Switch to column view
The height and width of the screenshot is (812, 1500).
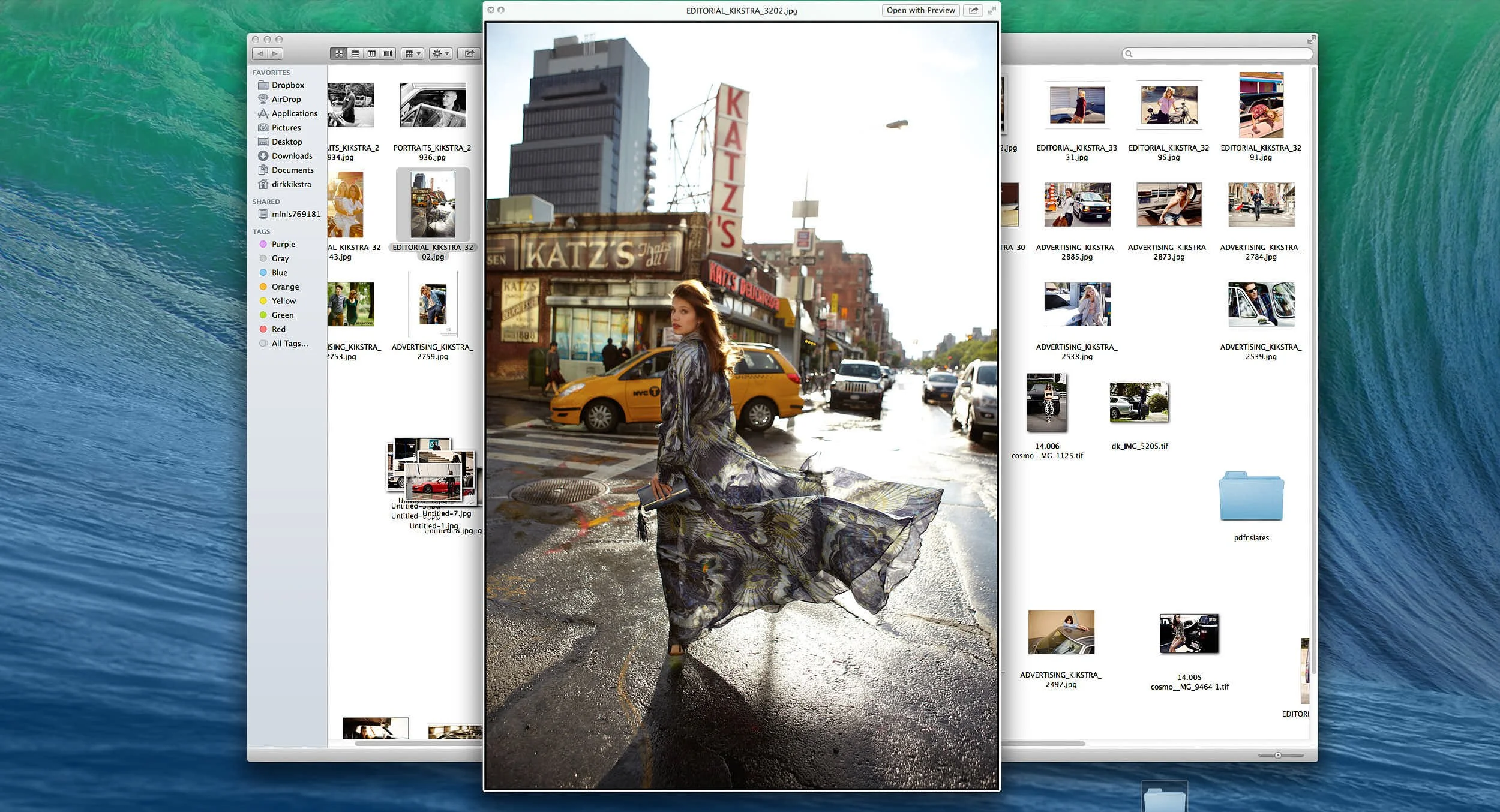371,53
